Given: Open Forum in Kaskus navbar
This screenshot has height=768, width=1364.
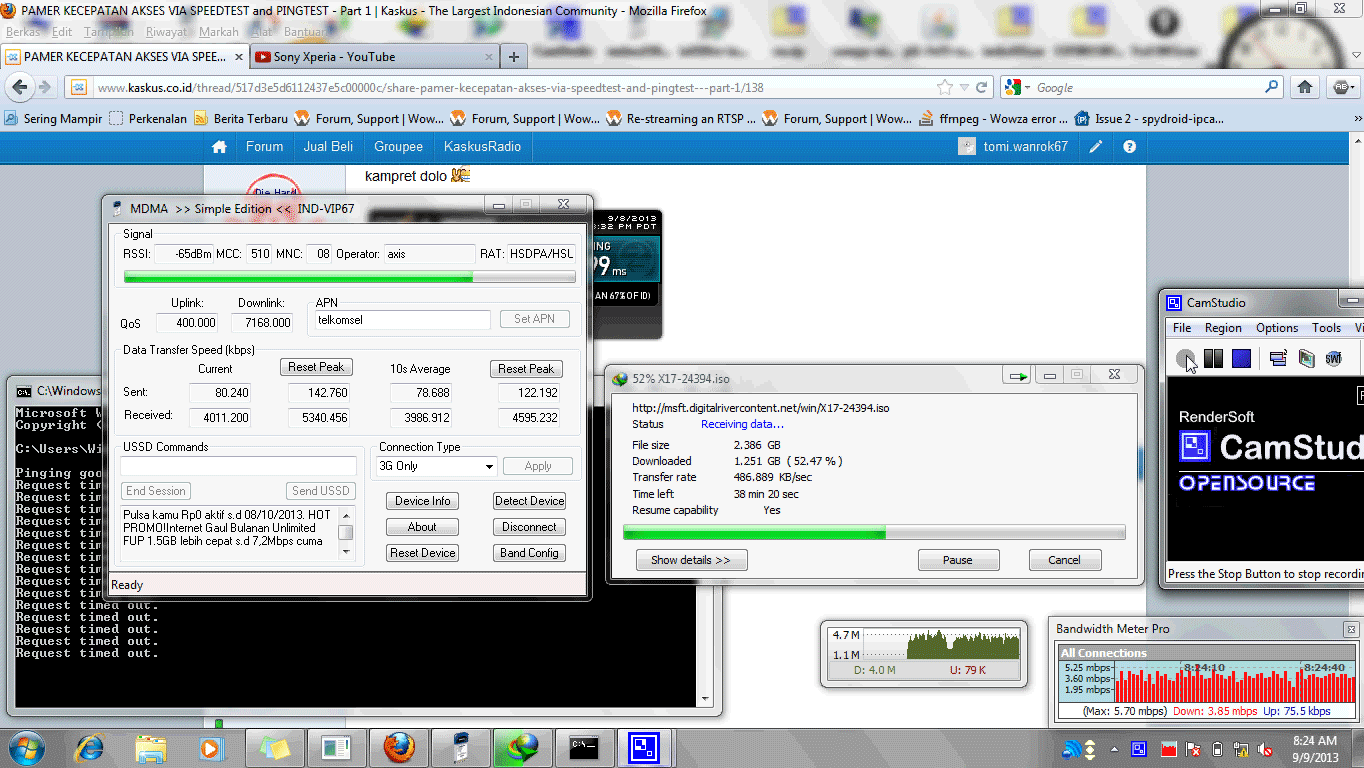Looking at the screenshot, I should 264,146.
